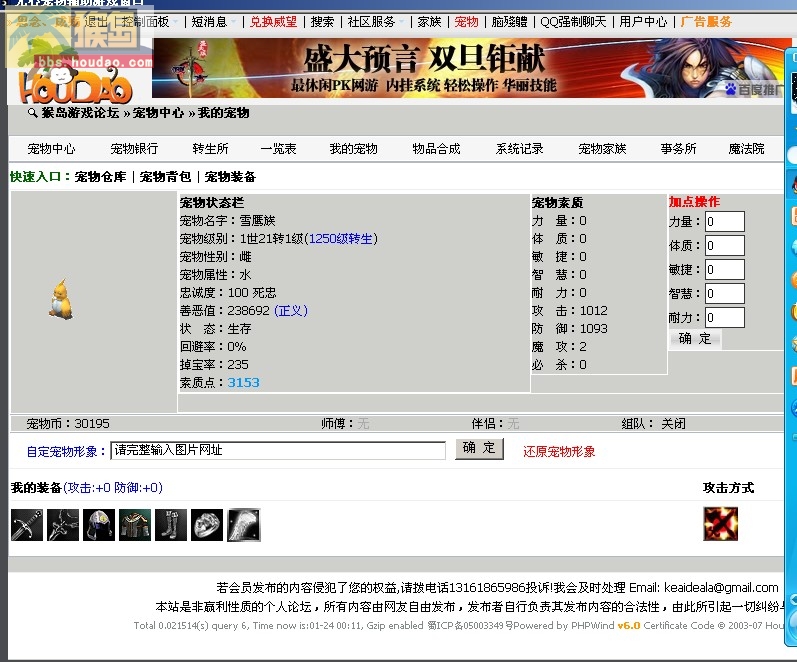Click the Houdao monkey logo

point(75,85)
